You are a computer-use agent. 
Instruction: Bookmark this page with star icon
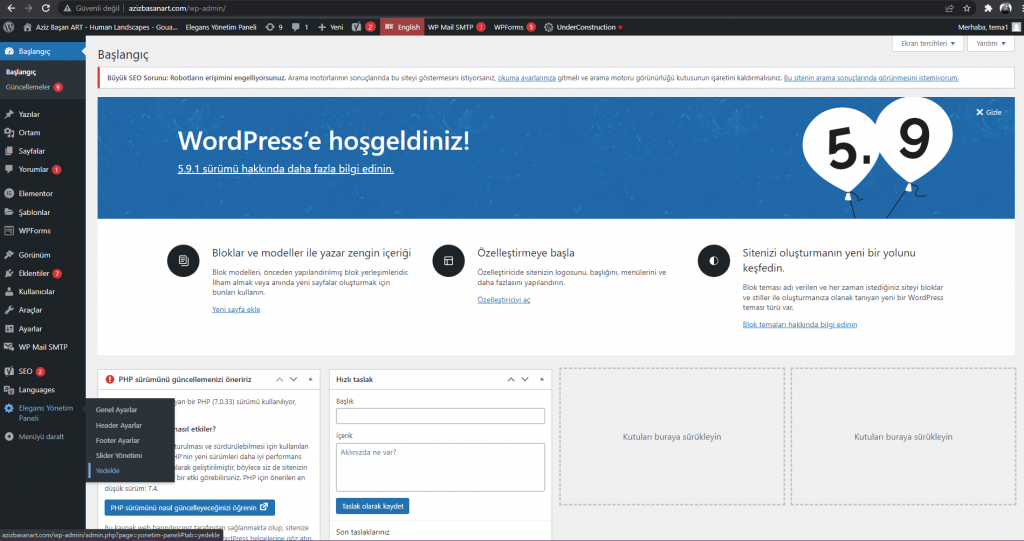(x=967, y=8)
